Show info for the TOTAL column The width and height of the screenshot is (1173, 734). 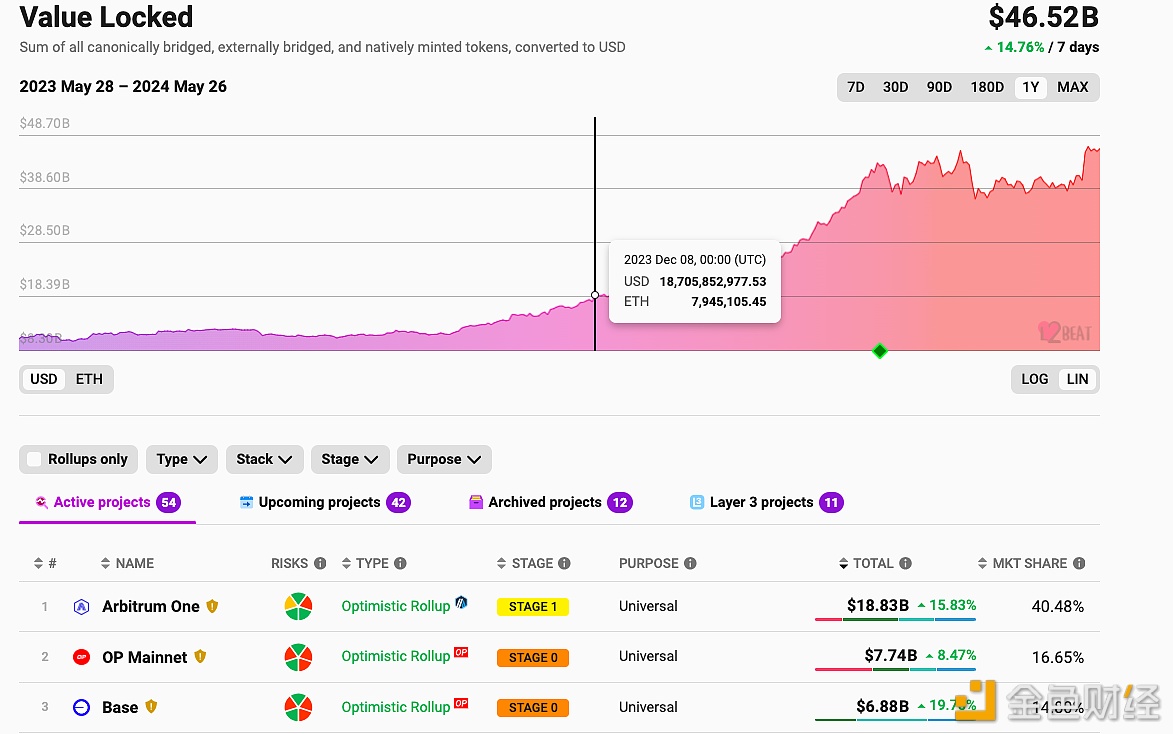(905, 563)
